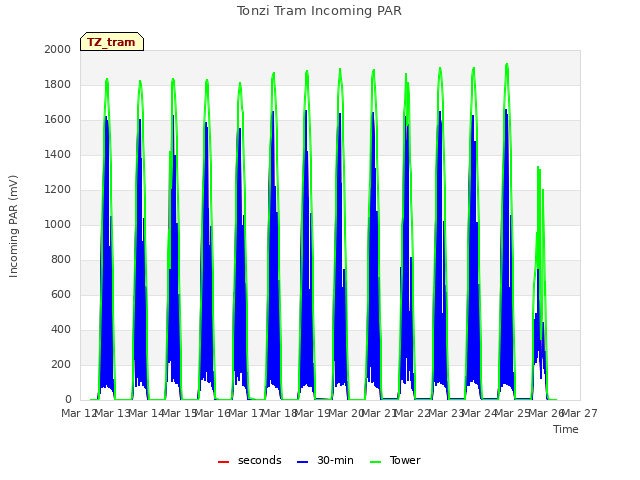Toggle the 'Tower' legend entry
Image resolution: width=640 pixels, height=480 pixels.
[395, 460]
